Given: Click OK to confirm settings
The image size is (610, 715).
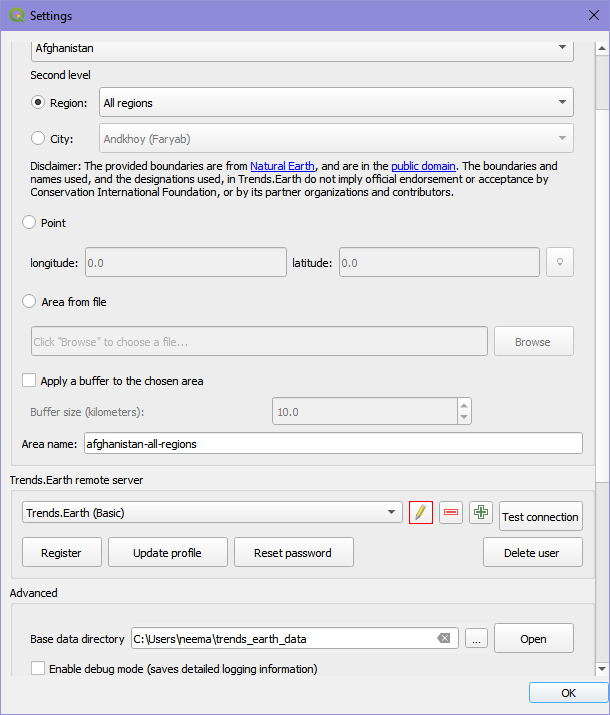Looking at the screenshot, I should coord(568,693).
